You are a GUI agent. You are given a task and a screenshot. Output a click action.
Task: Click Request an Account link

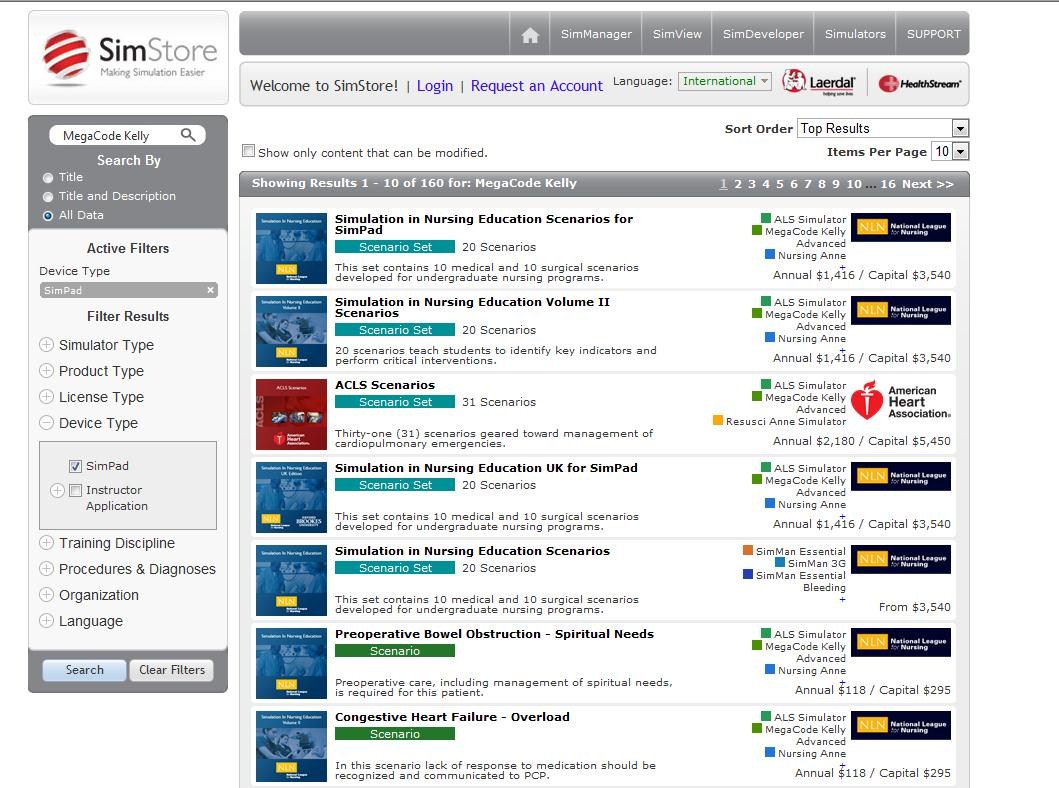pyautogui.click(x=537, y=86)
